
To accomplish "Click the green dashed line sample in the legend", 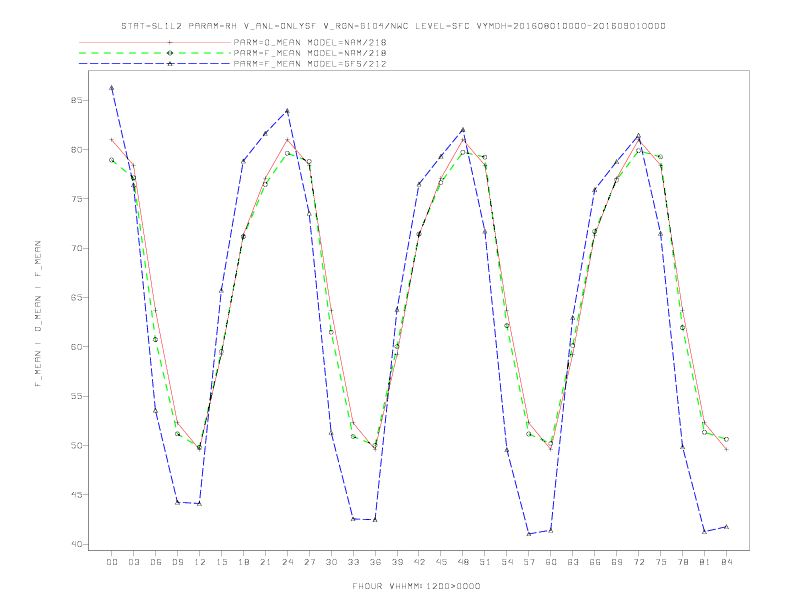I will pyautogui.click(x=155, y=53).
